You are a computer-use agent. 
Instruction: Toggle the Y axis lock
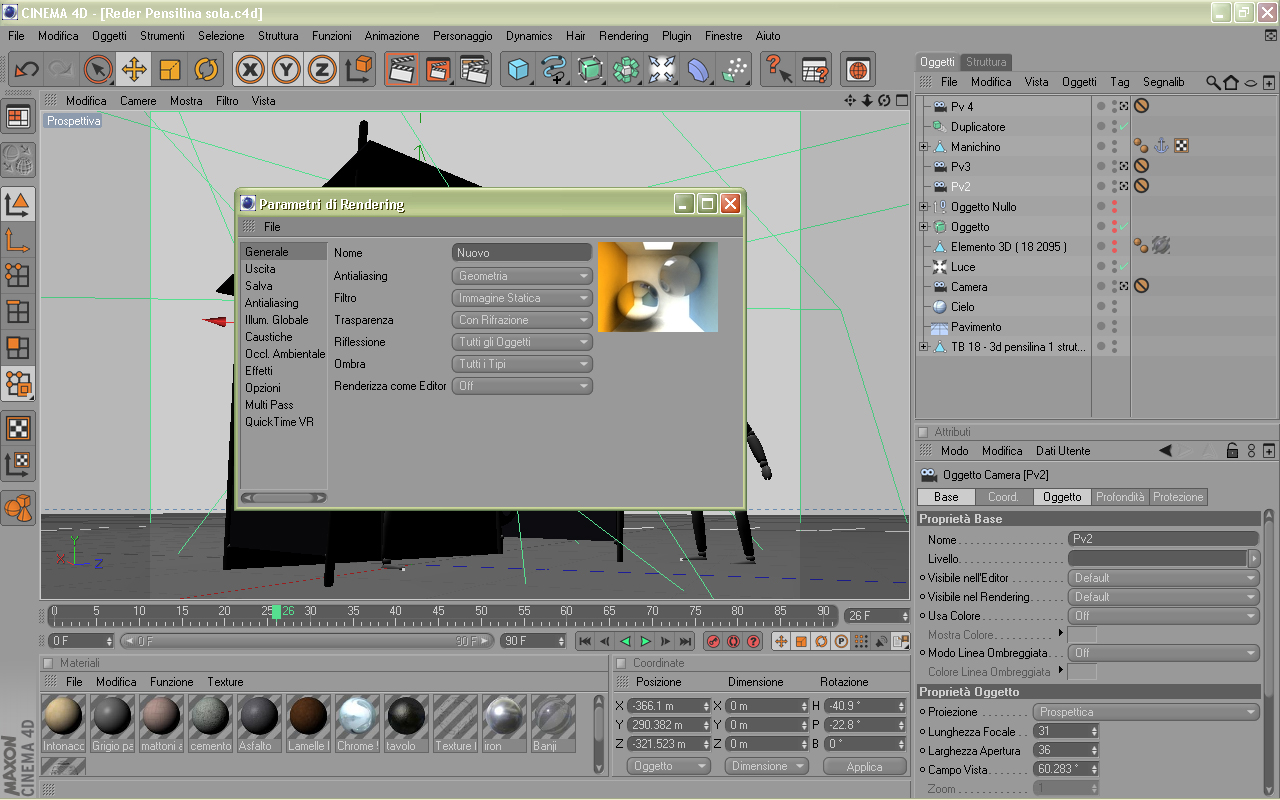tap(286, 70)
